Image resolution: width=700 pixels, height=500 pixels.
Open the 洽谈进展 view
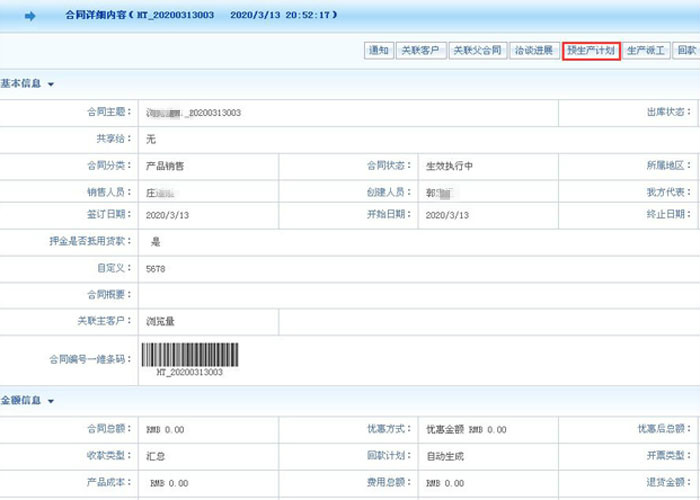pyautogui.click(x=533, y=51)
